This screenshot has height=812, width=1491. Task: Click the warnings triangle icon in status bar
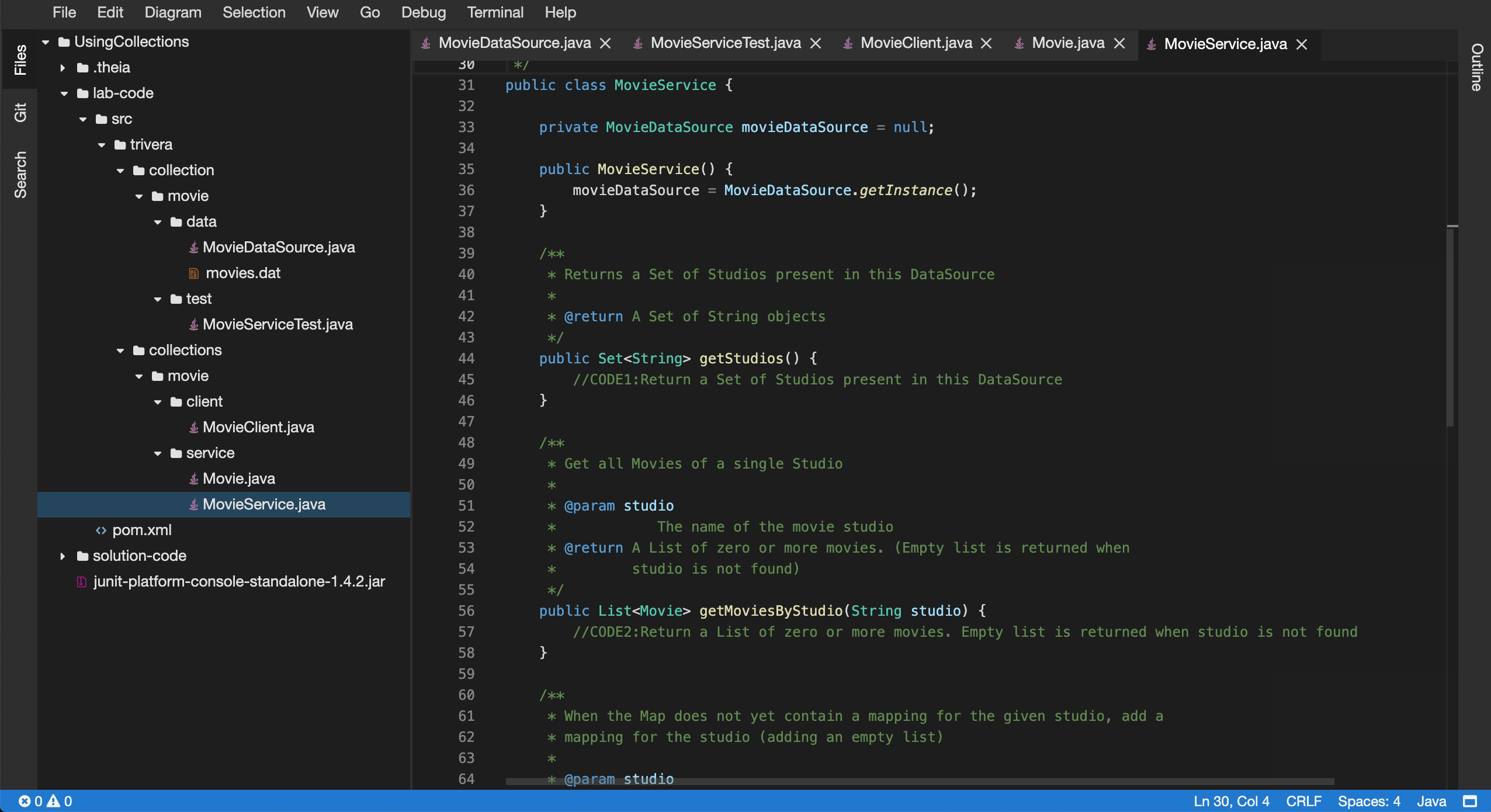(53, 801)
